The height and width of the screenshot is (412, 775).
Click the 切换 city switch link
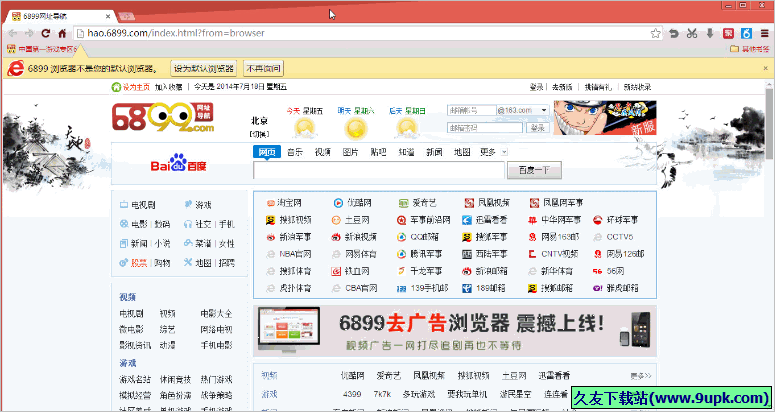259,134
